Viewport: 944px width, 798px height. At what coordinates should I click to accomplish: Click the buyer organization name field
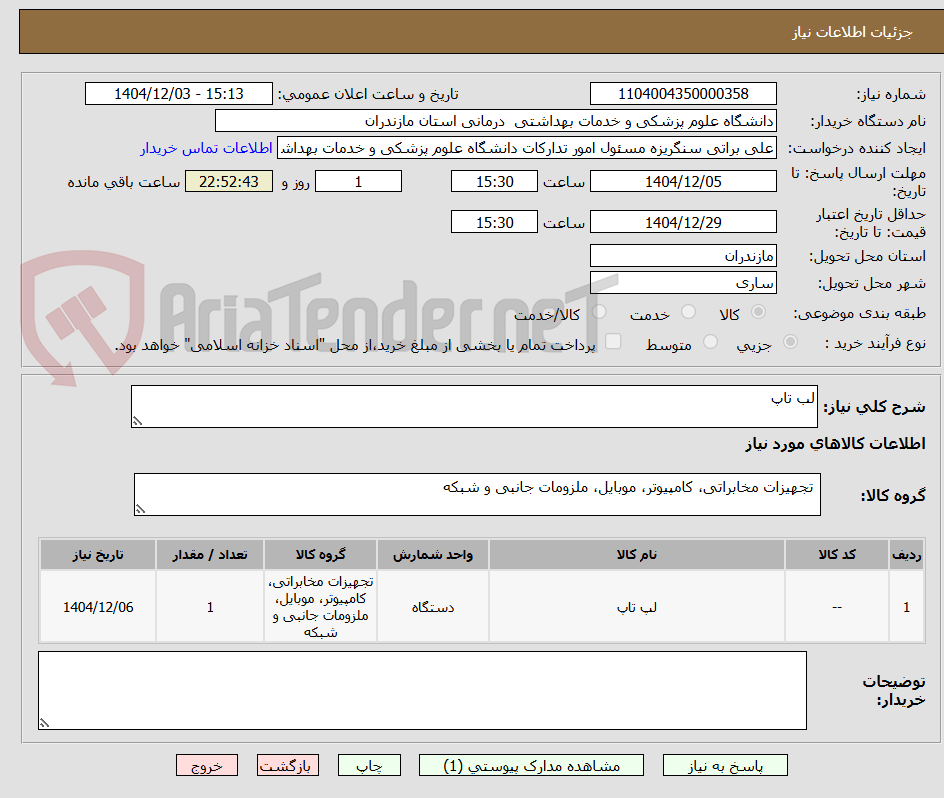[x=495, y=121]
